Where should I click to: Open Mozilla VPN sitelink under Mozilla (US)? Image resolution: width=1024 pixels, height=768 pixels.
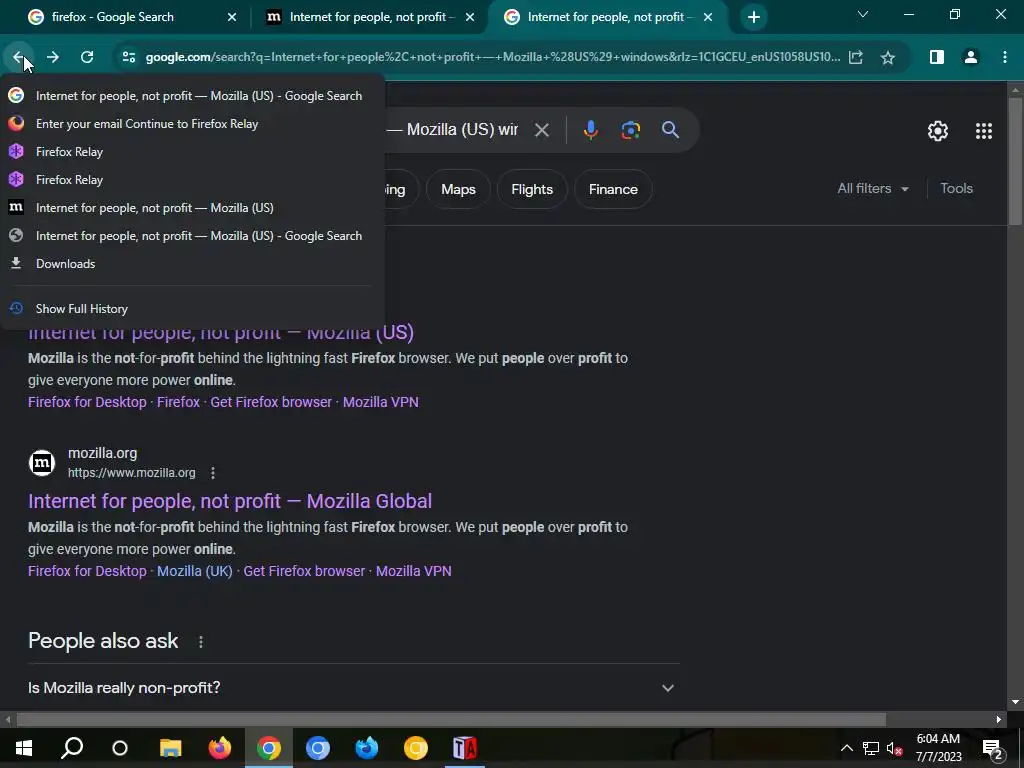point(381,402)
